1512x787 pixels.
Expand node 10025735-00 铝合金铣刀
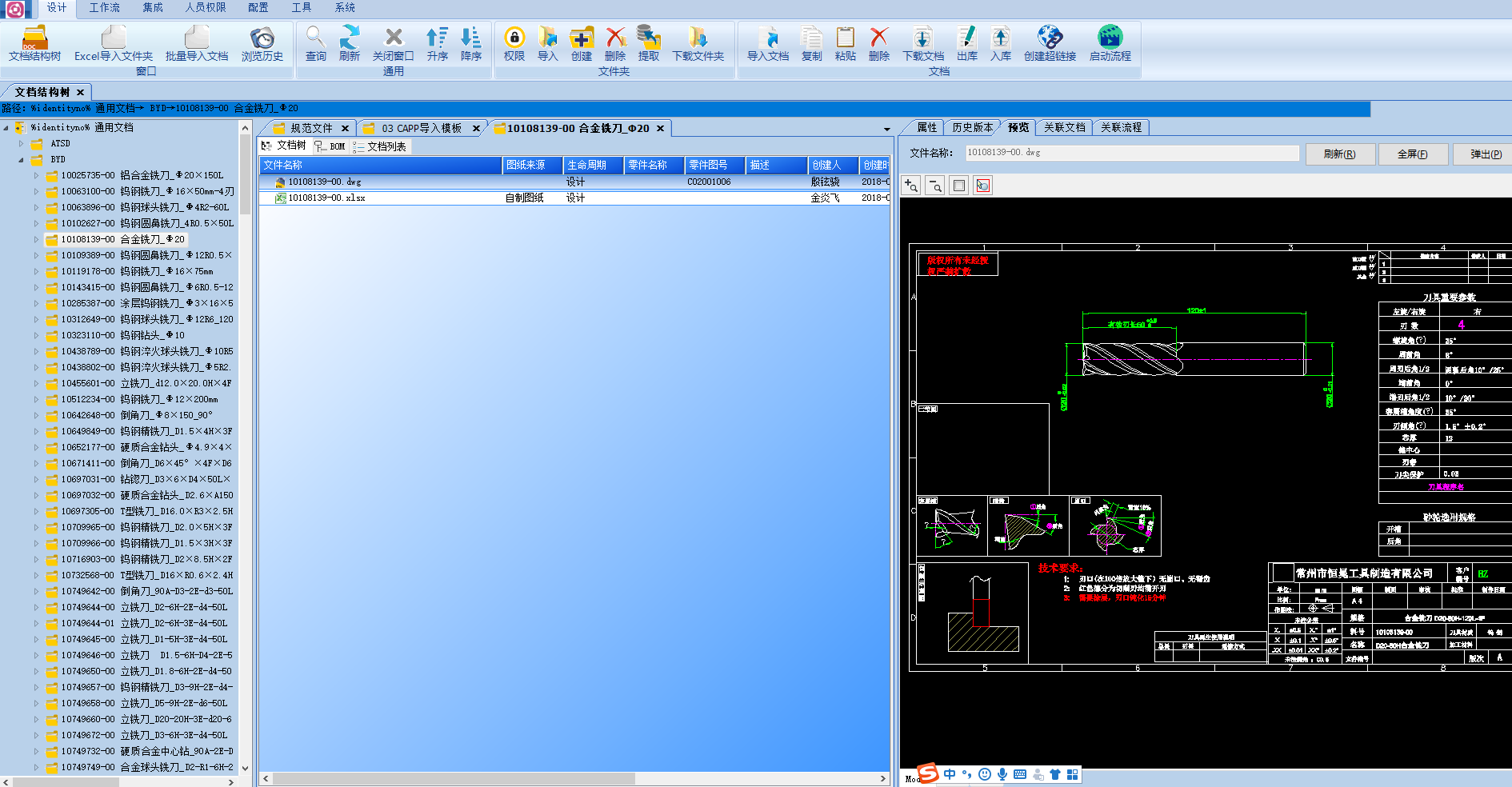pos(36,175)
